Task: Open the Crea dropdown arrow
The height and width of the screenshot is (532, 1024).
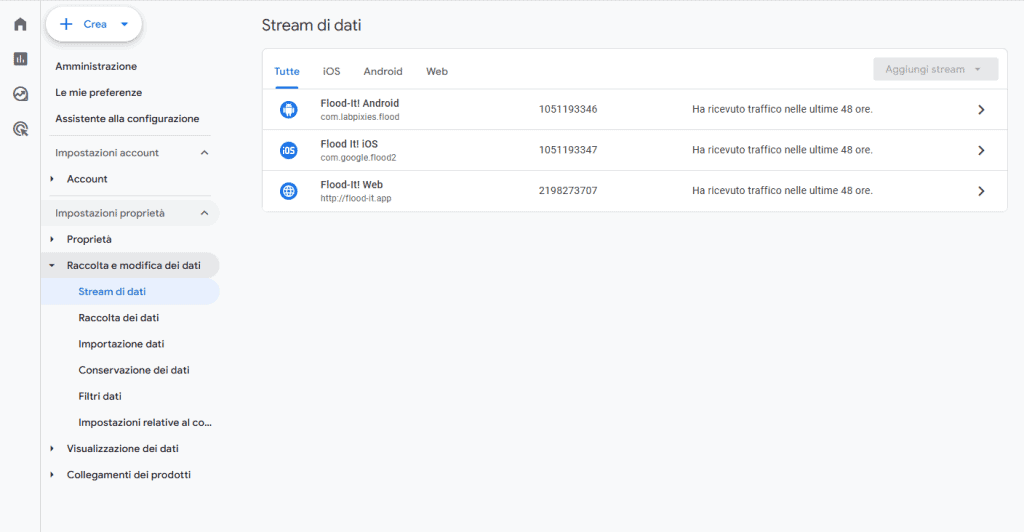Action: pyautogui.click(x=124, y=24)
